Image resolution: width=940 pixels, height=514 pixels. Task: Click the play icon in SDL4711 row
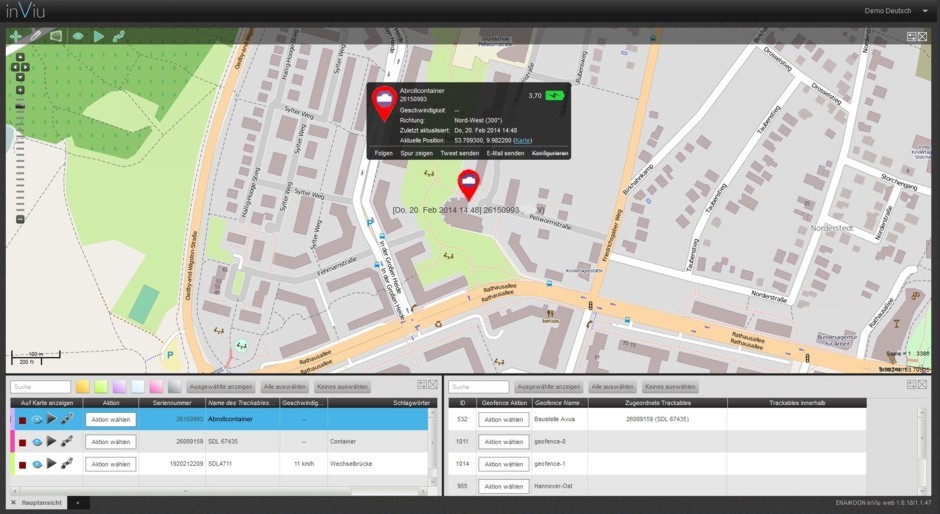tap(52, 463)
